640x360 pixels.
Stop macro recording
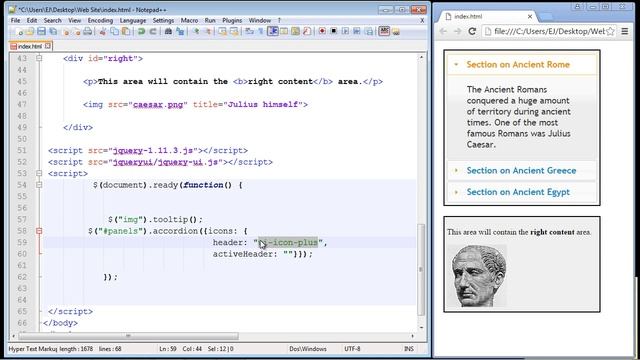tap(333, 31)
